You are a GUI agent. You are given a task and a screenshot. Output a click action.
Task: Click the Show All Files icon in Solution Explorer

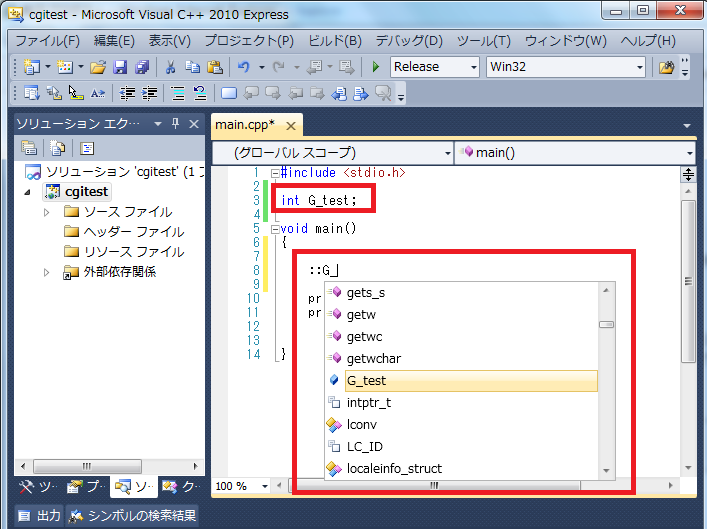point(58,148)
